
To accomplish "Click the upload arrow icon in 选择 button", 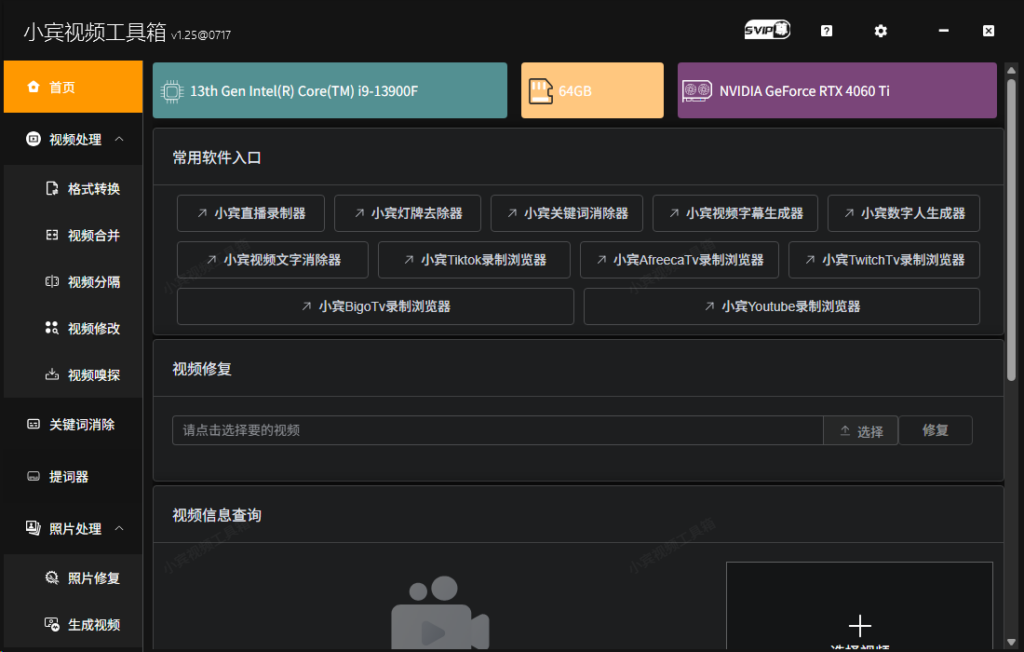I will [845, 431].
